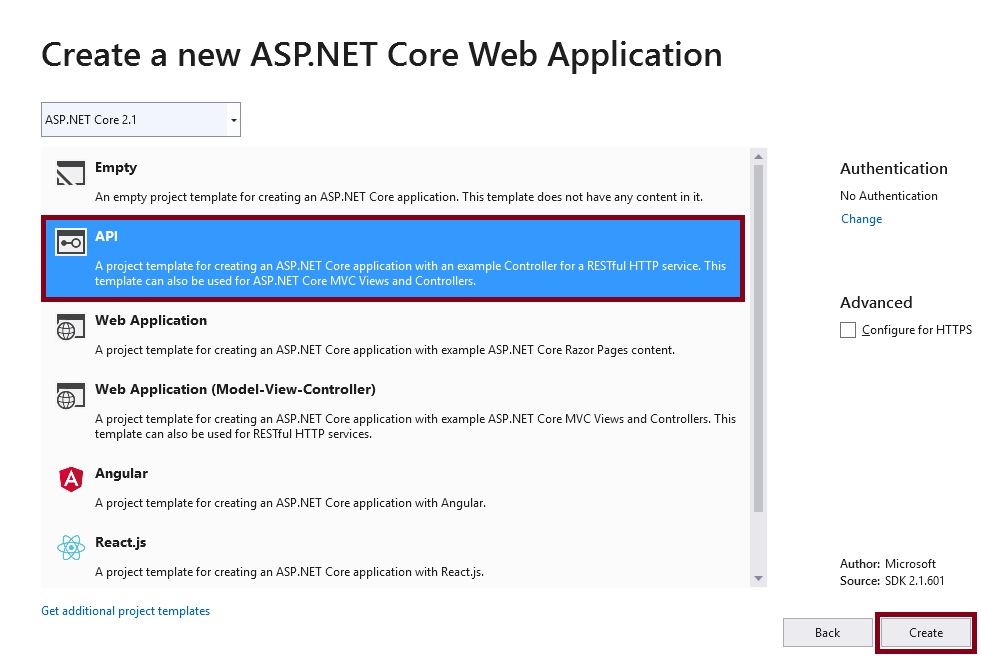
Task: Click the Model-View-Controller globe icon
Action: (71, 397)
